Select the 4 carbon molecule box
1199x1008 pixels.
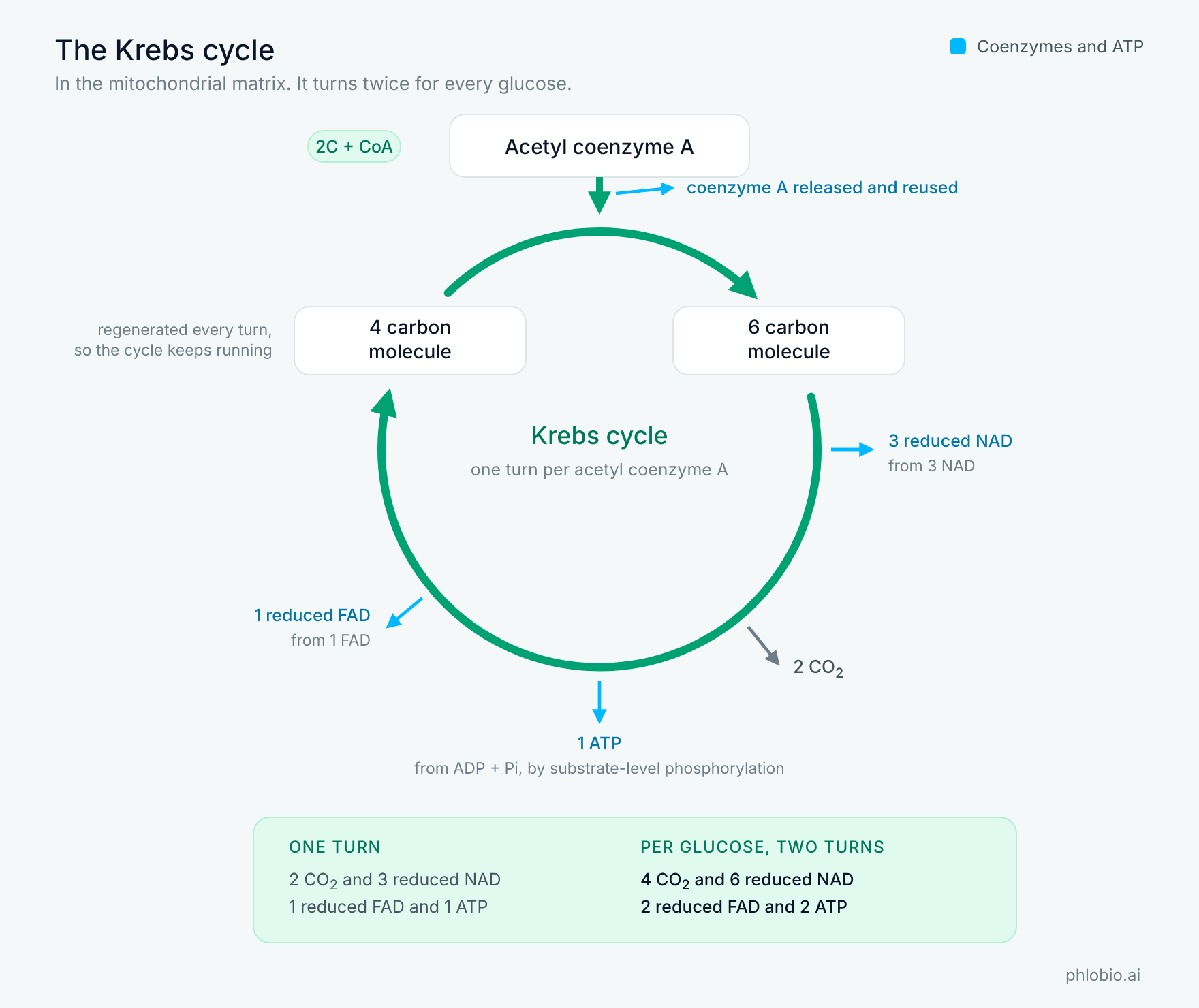click(410, 340)
